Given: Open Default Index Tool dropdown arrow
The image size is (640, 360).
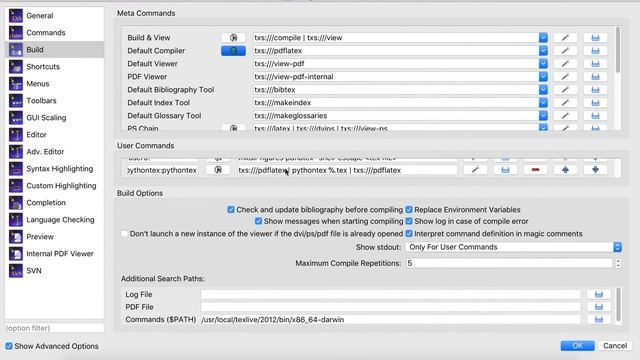Looking at the screenshot, I should tap(543, 103).
